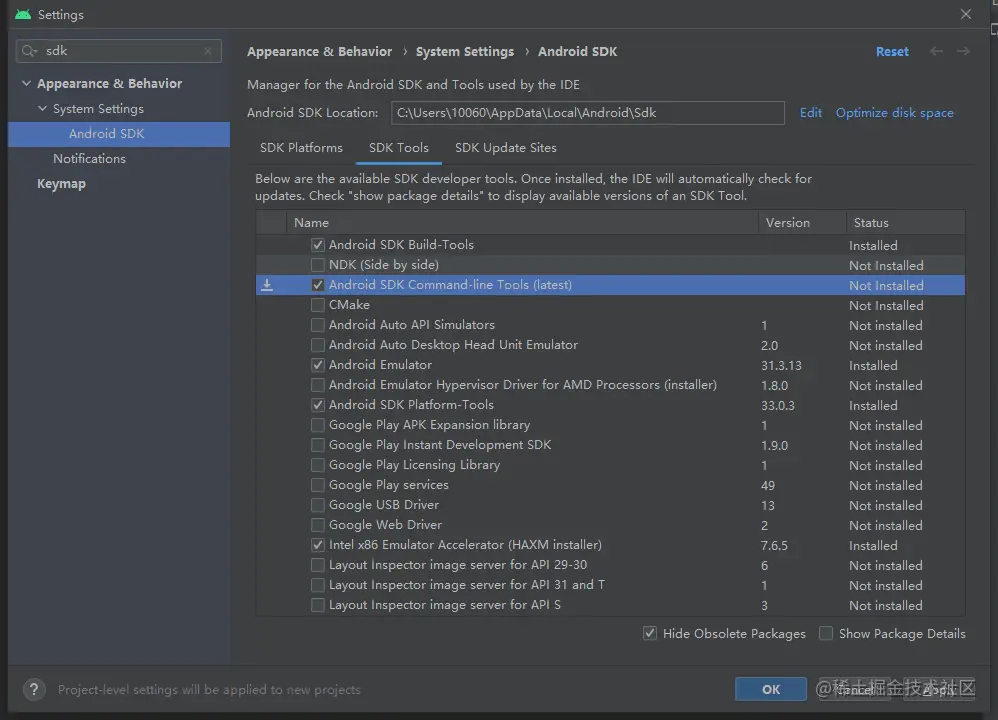This screenshot has height=720, width=998.
Task: Click the Android logo in title bar
Action: pyautogui.click(x=22, y=15)
